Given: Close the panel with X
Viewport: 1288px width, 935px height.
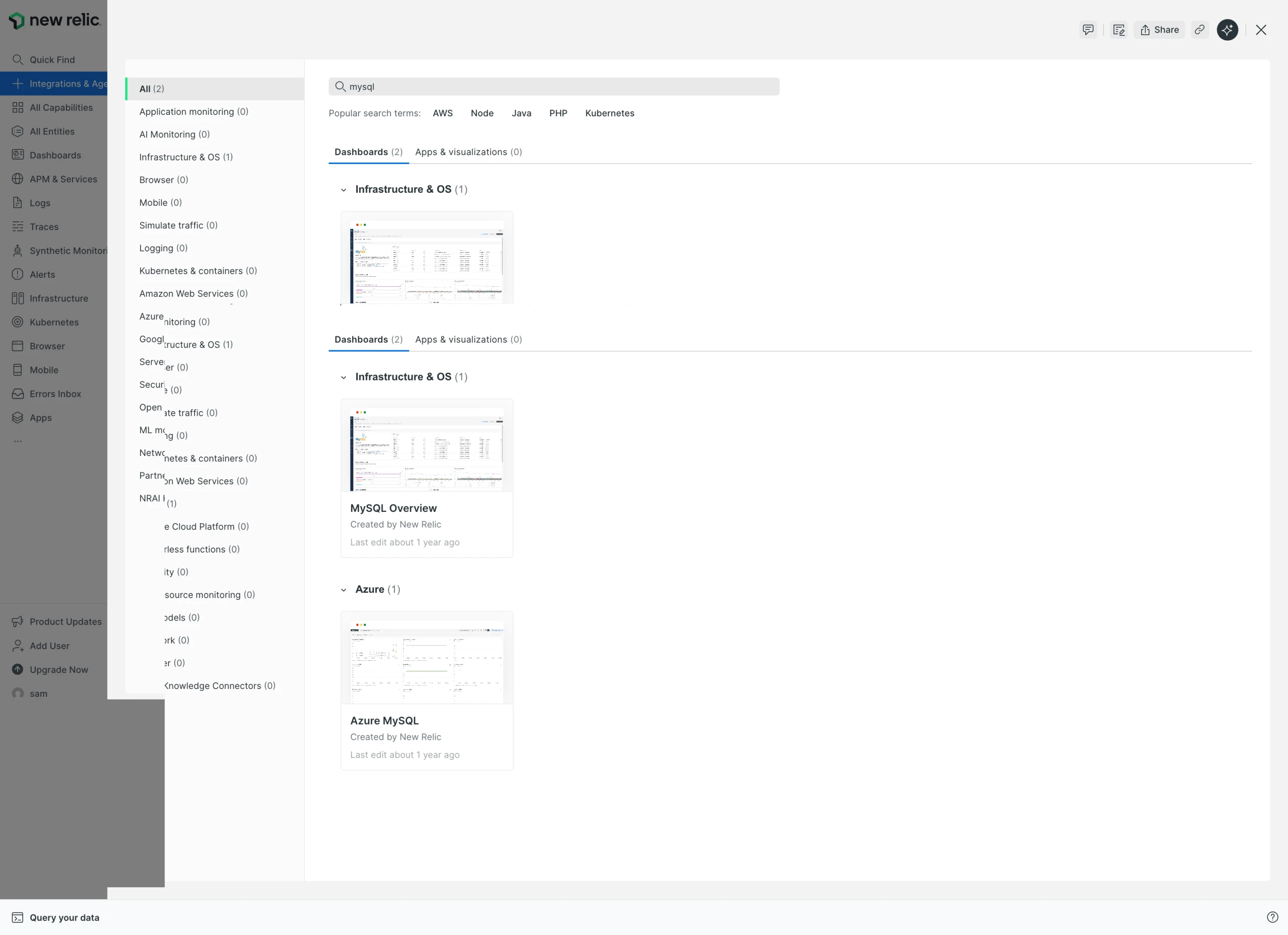Looking at the screenshot, I should (1261, 30).
